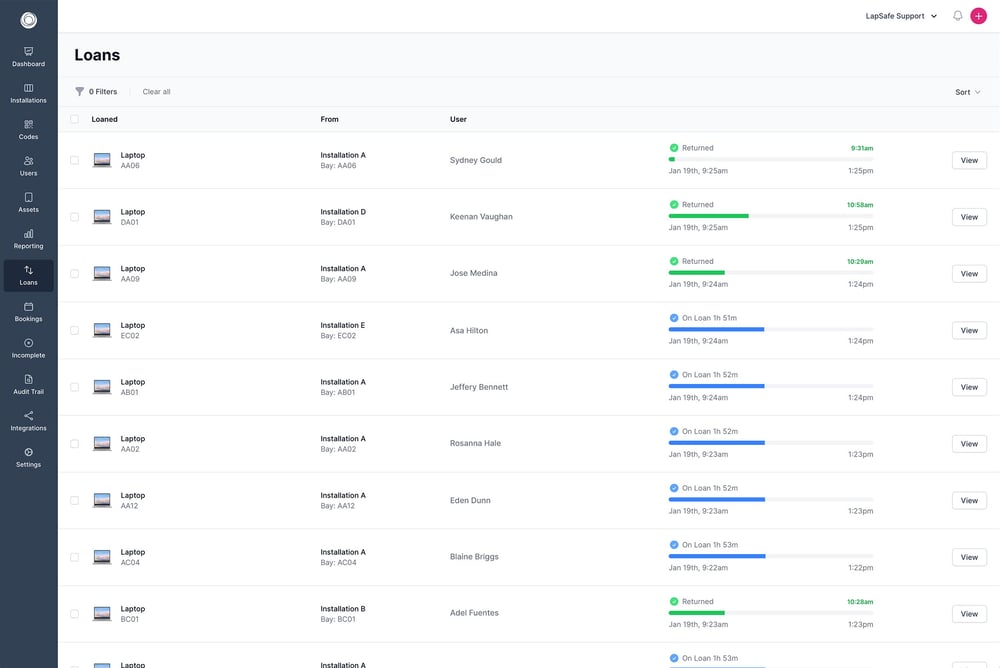Open the notification bell
Image resolution: width=1000 pixels, height=668 pixels.
(957, 15)
